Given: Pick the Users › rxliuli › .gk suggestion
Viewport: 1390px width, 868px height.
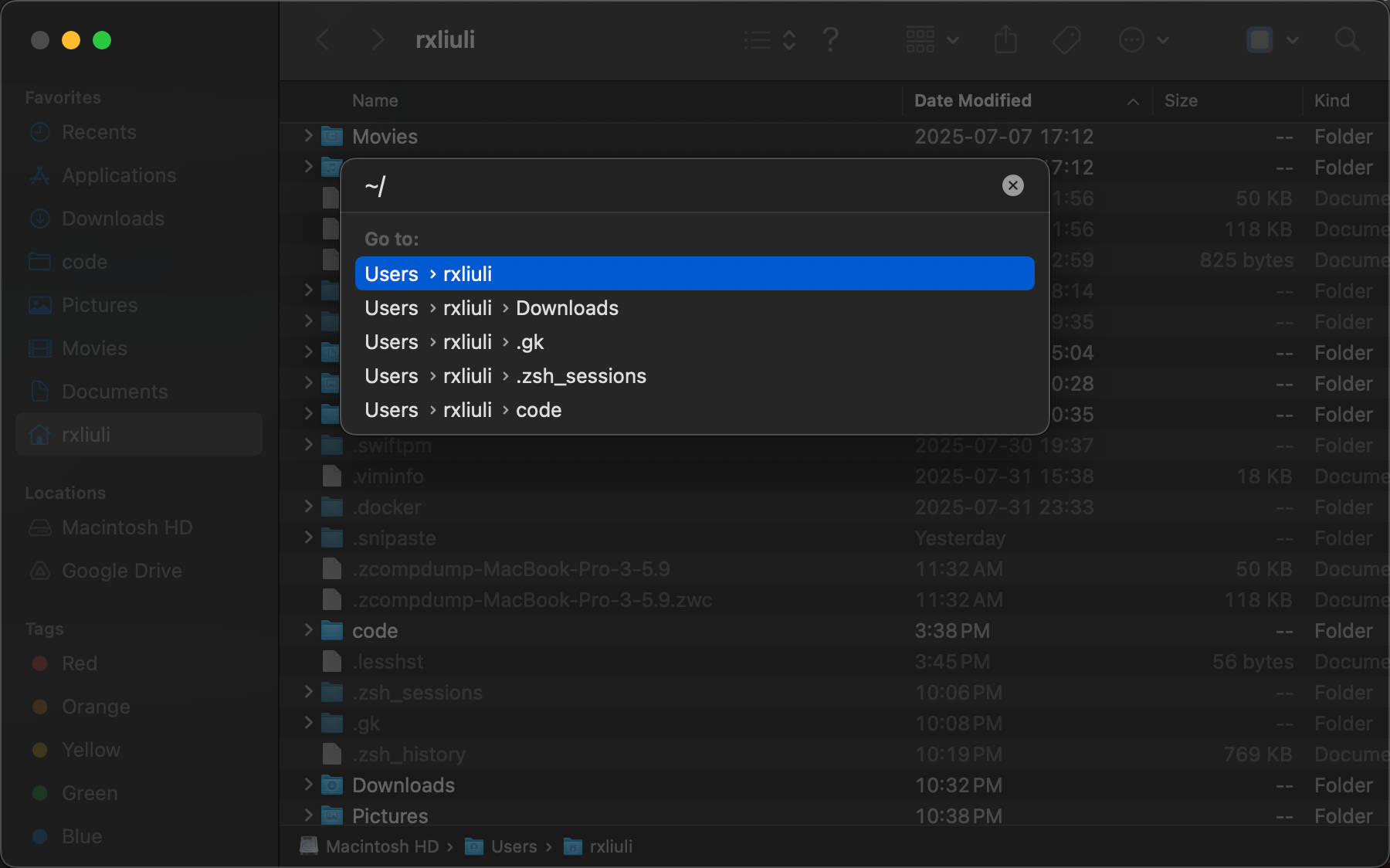Looking at the screenshot, I should pyautogui.click(x=694, y=342).
